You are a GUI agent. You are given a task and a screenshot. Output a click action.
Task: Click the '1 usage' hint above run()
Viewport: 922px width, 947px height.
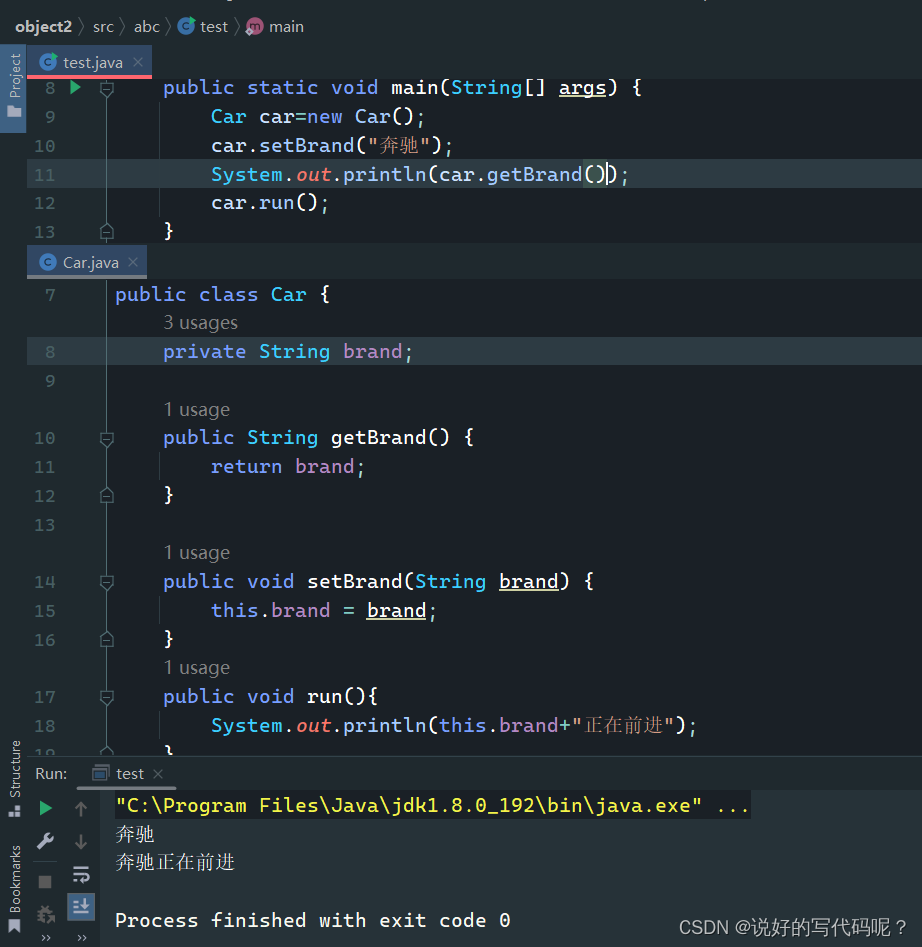(197, 667)
